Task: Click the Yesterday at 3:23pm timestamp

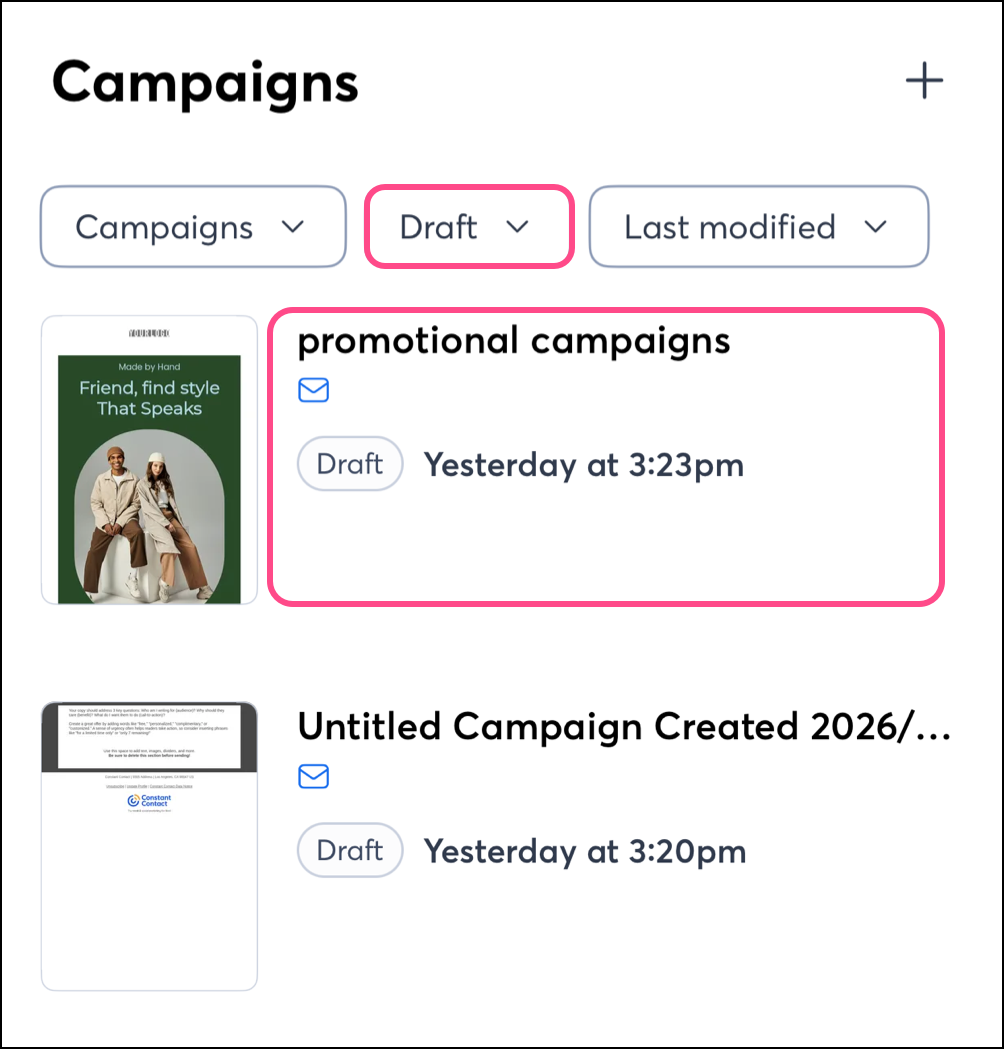Action: [584, 465]
